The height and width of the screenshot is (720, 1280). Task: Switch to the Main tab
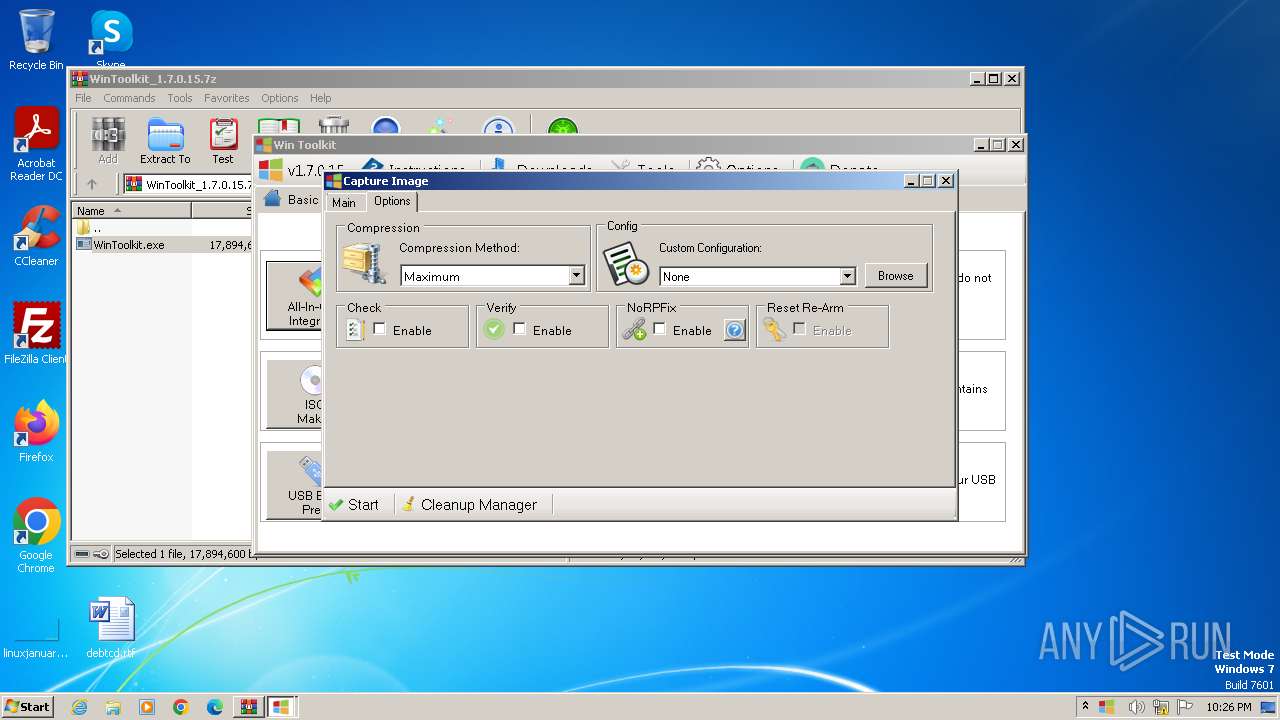[344, 203]
